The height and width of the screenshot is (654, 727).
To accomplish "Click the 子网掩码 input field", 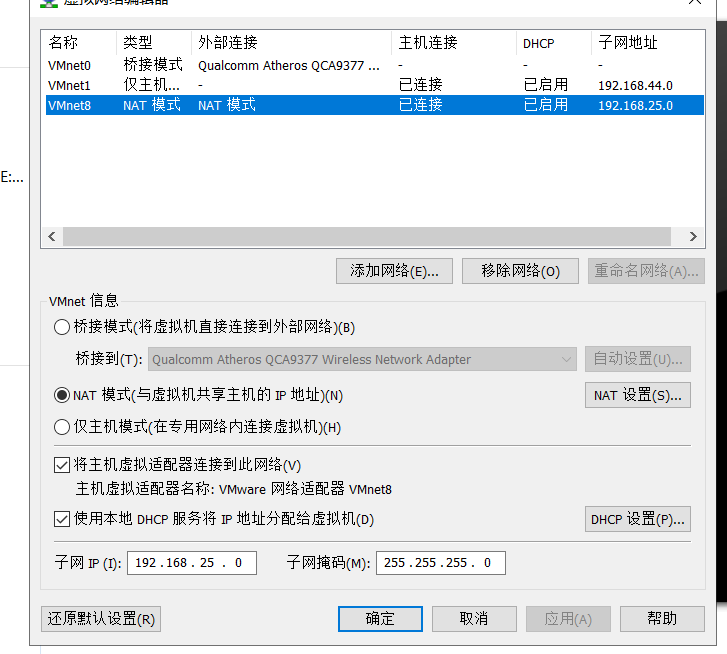I will tap(441, 563).
